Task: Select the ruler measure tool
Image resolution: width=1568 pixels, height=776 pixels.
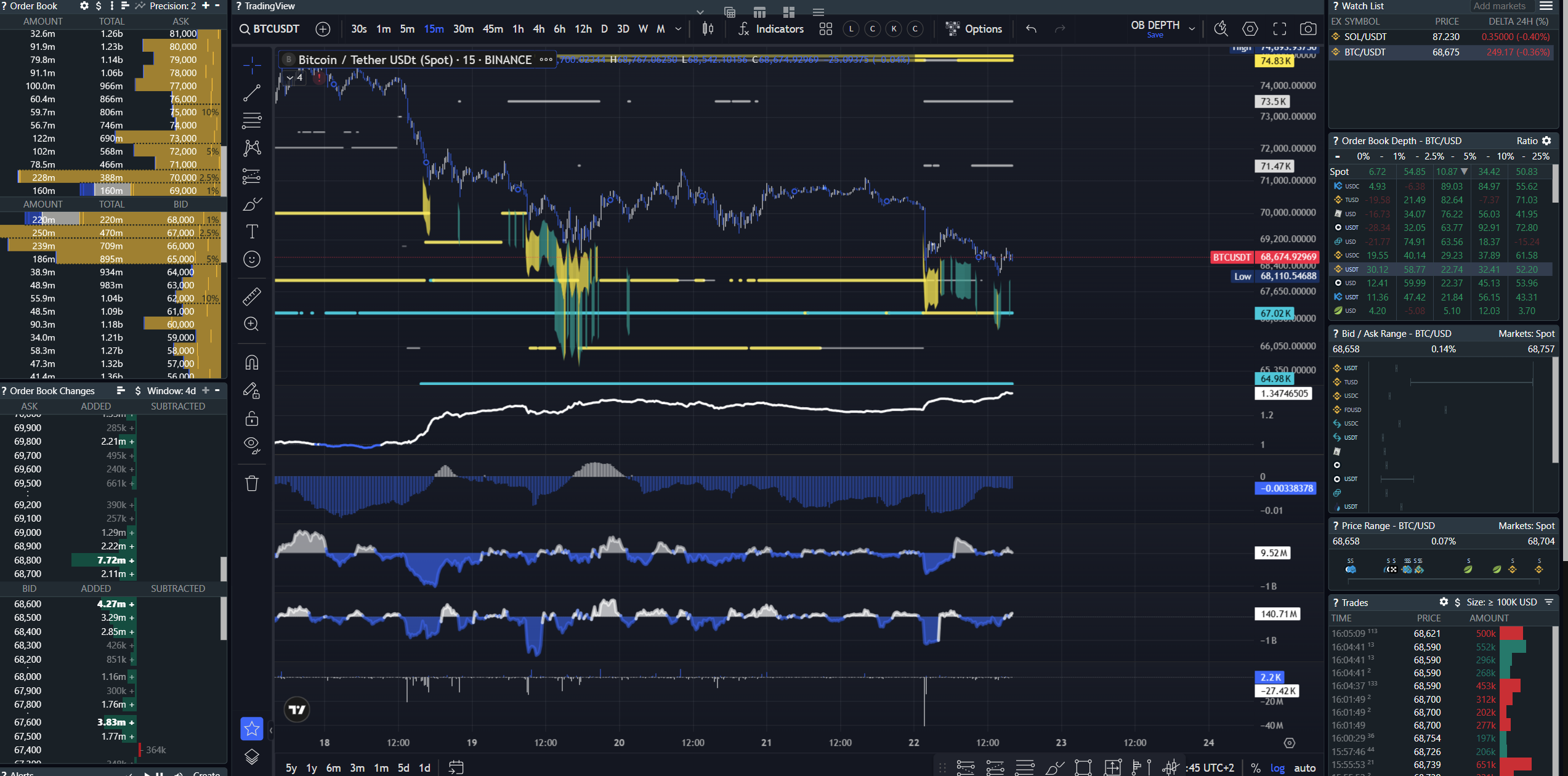Action: click(x=252, y=297)
